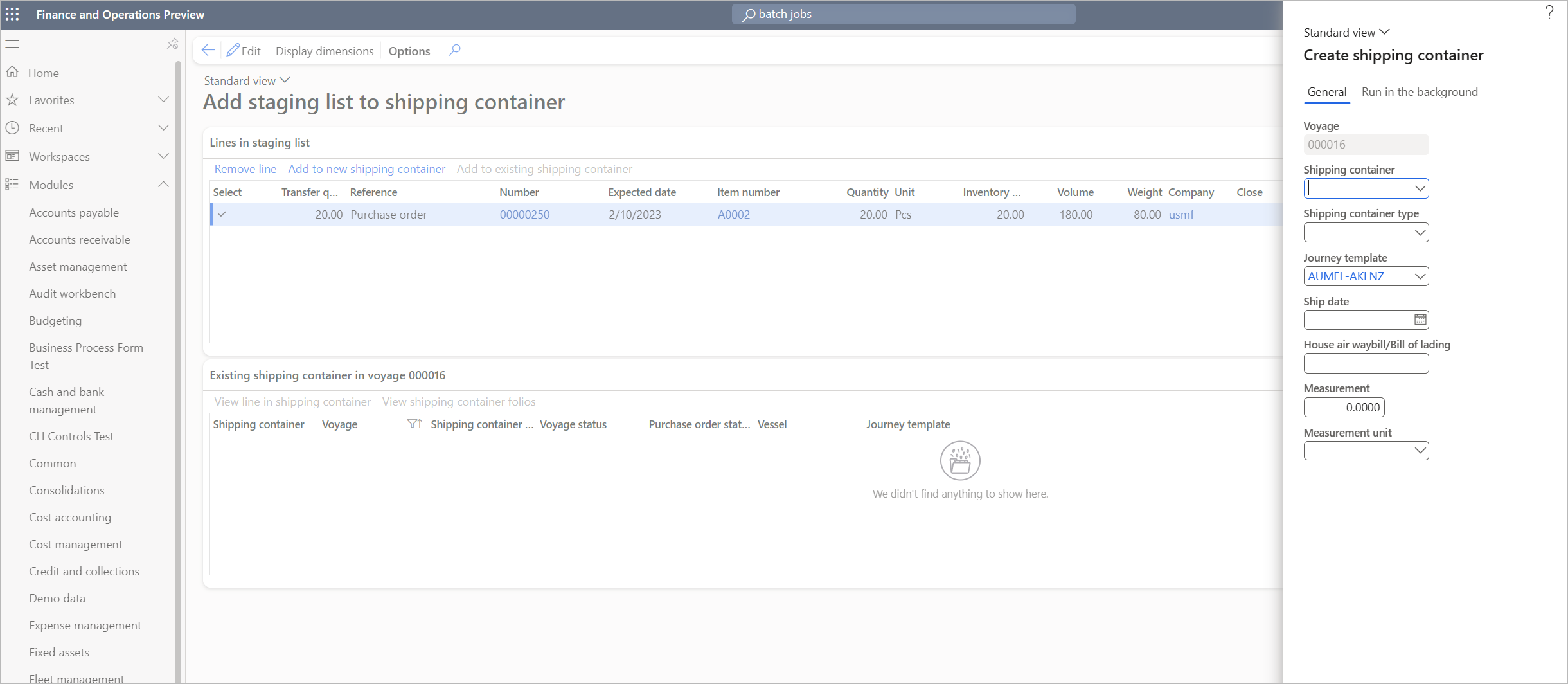Viewport: 1568px width, 684px height.
Task: Open the Measurement unit dropdown
Action: [1419, 450]
